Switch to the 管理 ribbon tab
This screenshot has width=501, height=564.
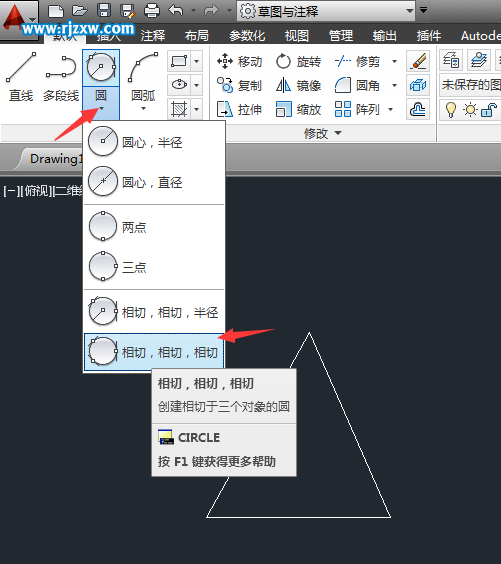(341, 36)
